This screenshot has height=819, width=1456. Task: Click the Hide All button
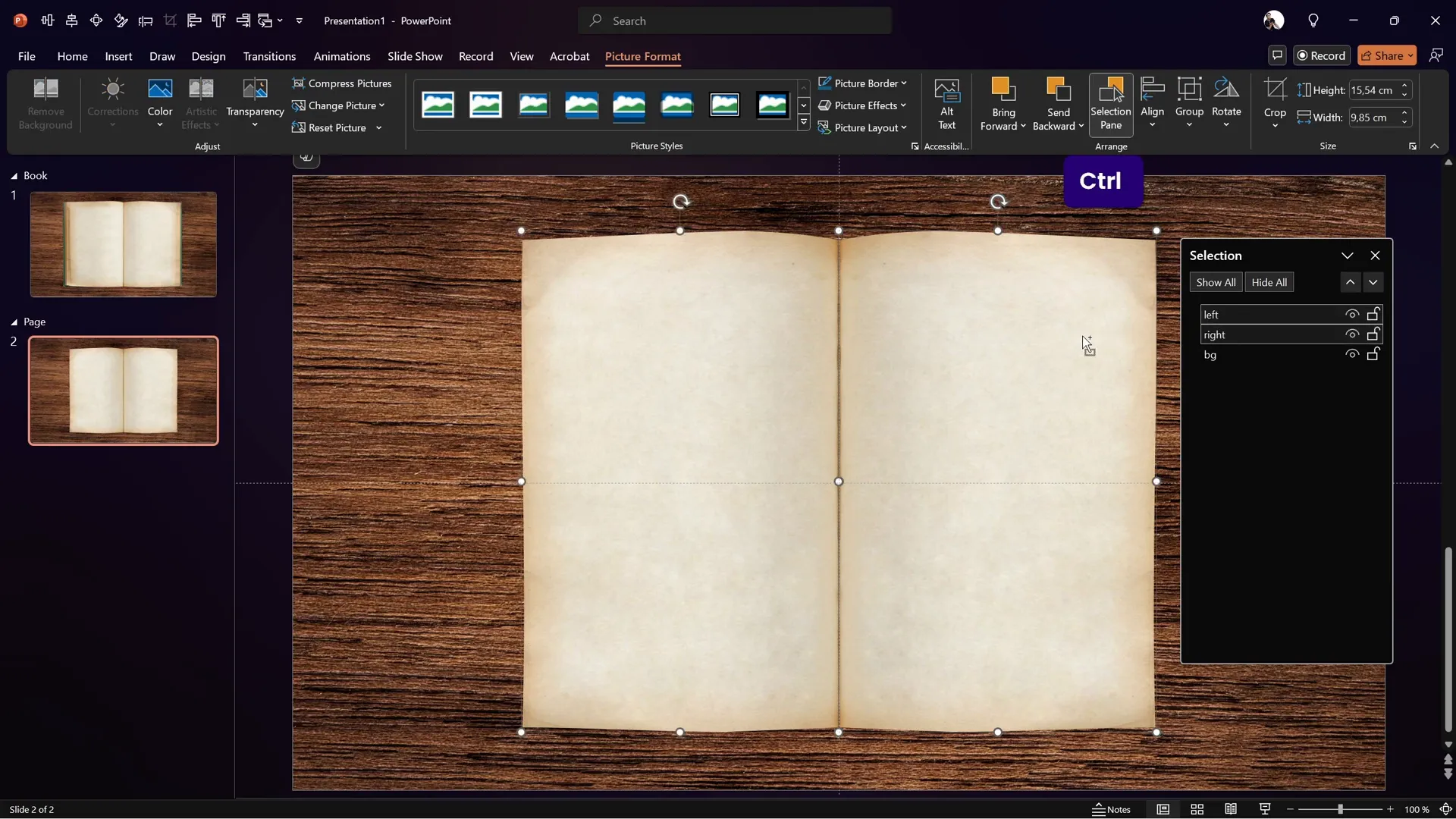pyautogui.click(x=1269, y=282)
